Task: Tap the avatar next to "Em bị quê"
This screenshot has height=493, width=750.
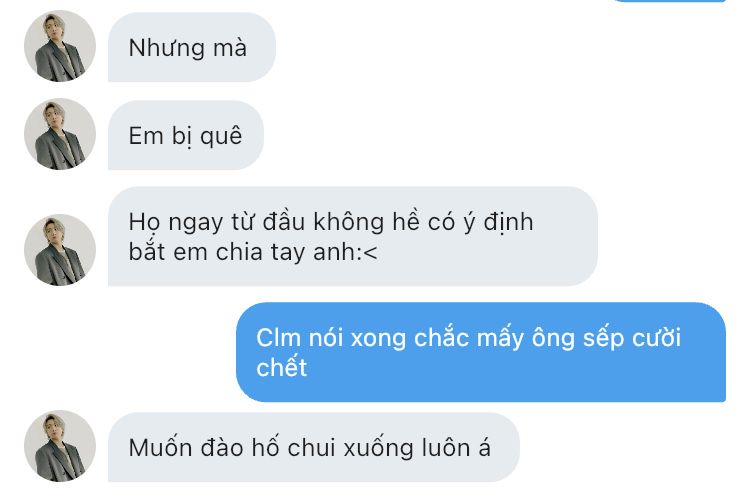Action: [60, 134]
